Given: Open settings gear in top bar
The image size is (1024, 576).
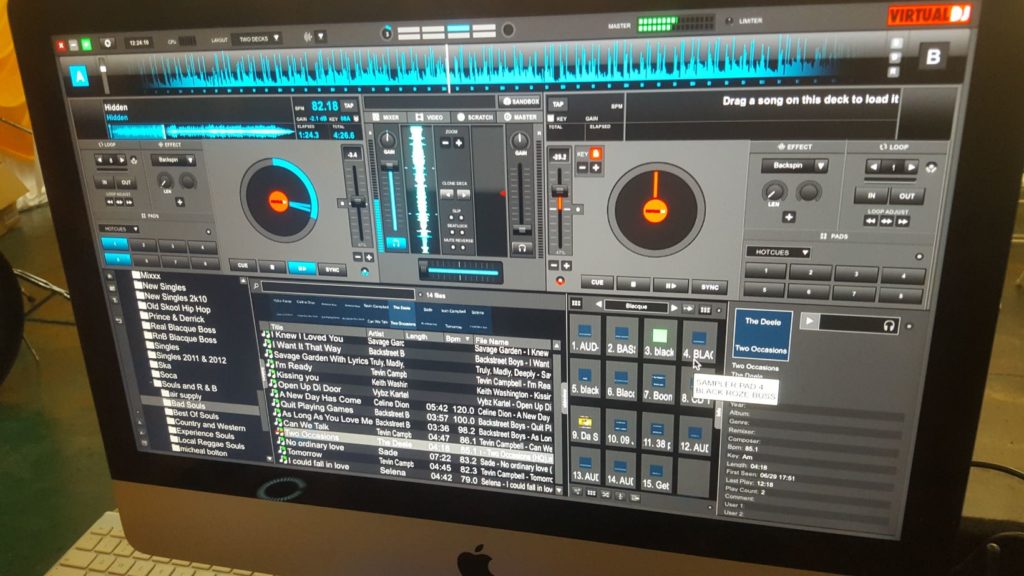Looking at the screenshot, I should coord(108,43).
